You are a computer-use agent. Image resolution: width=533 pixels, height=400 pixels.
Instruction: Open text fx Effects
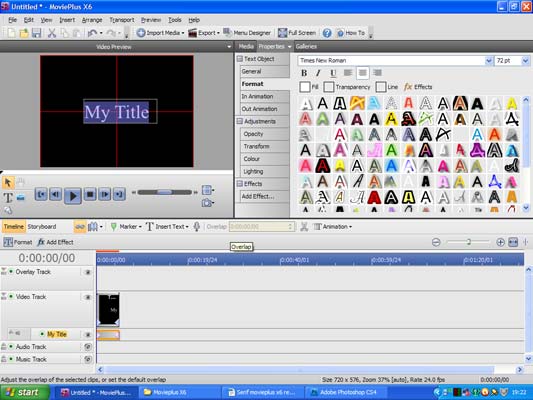click(418, 87)
